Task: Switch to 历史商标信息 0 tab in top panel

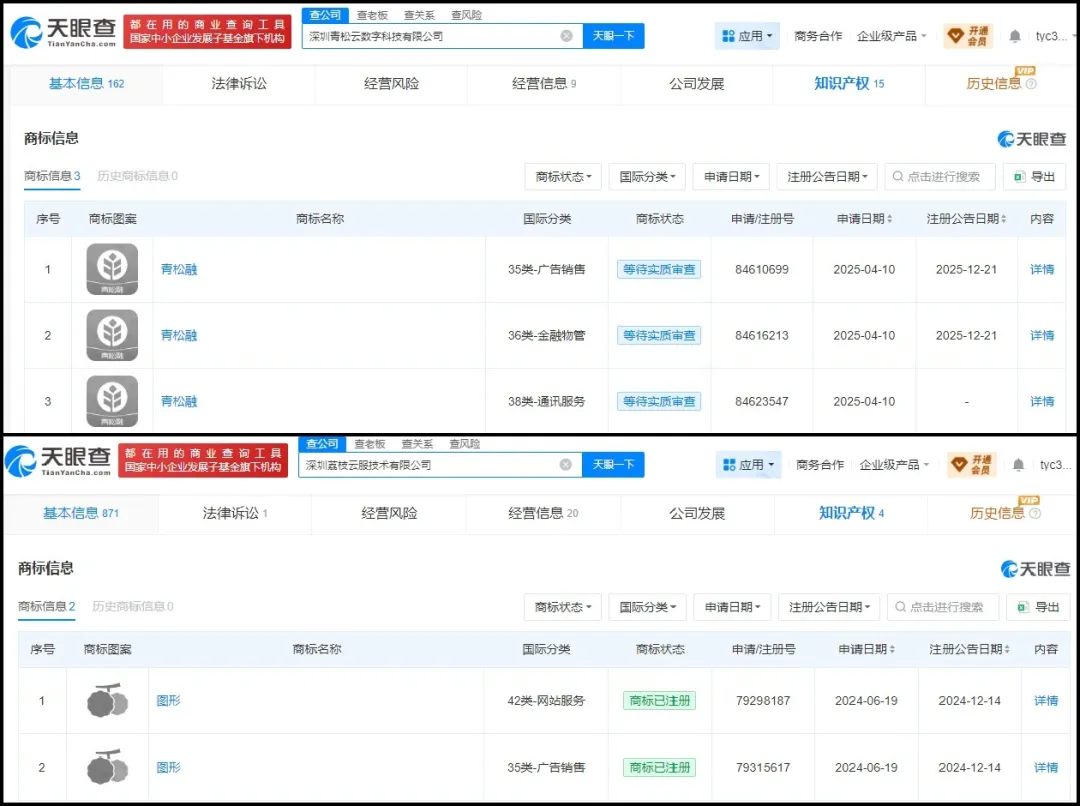Action: [x=137, y=176]
